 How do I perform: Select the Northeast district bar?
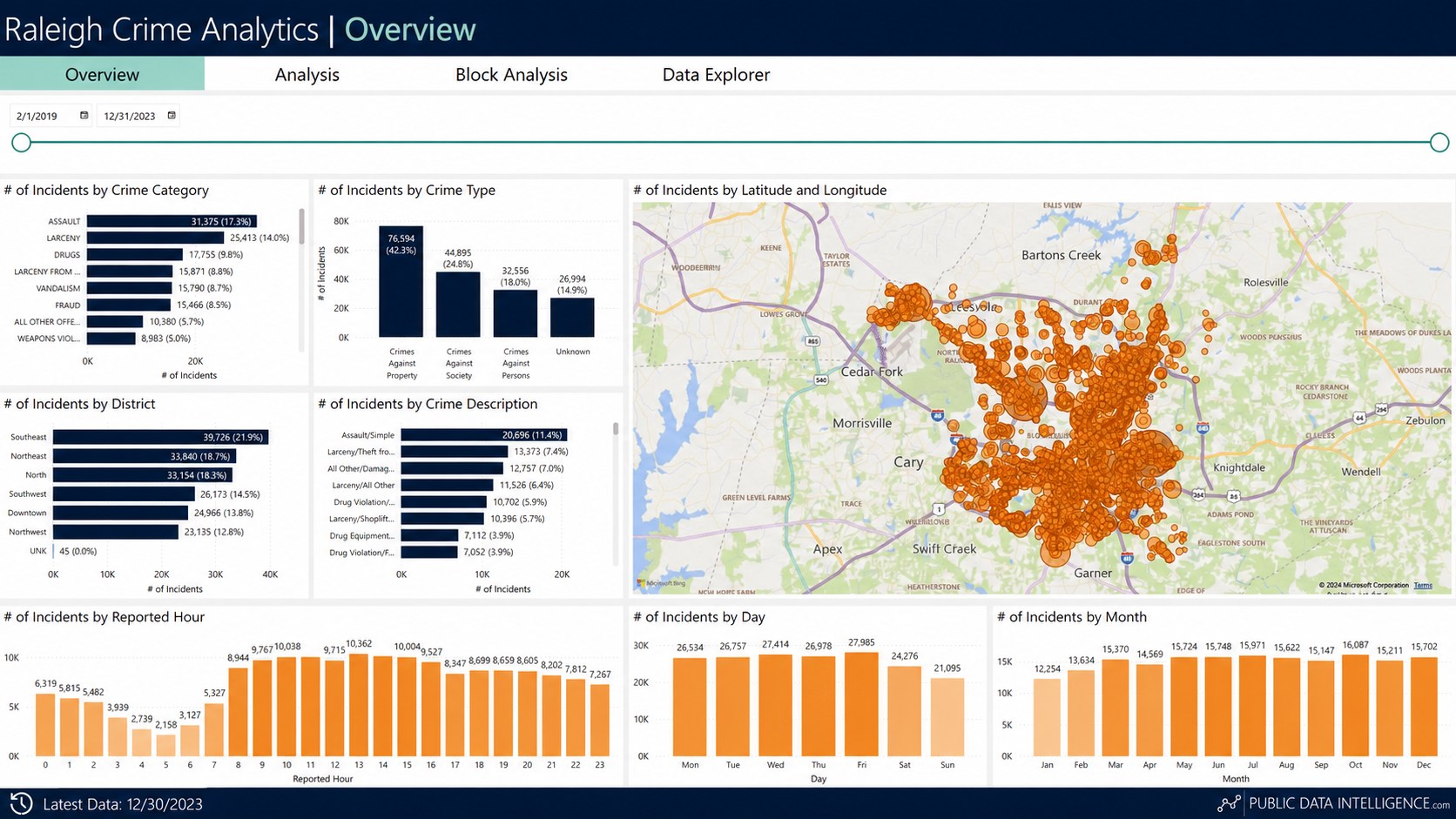(x=145, y=456)
